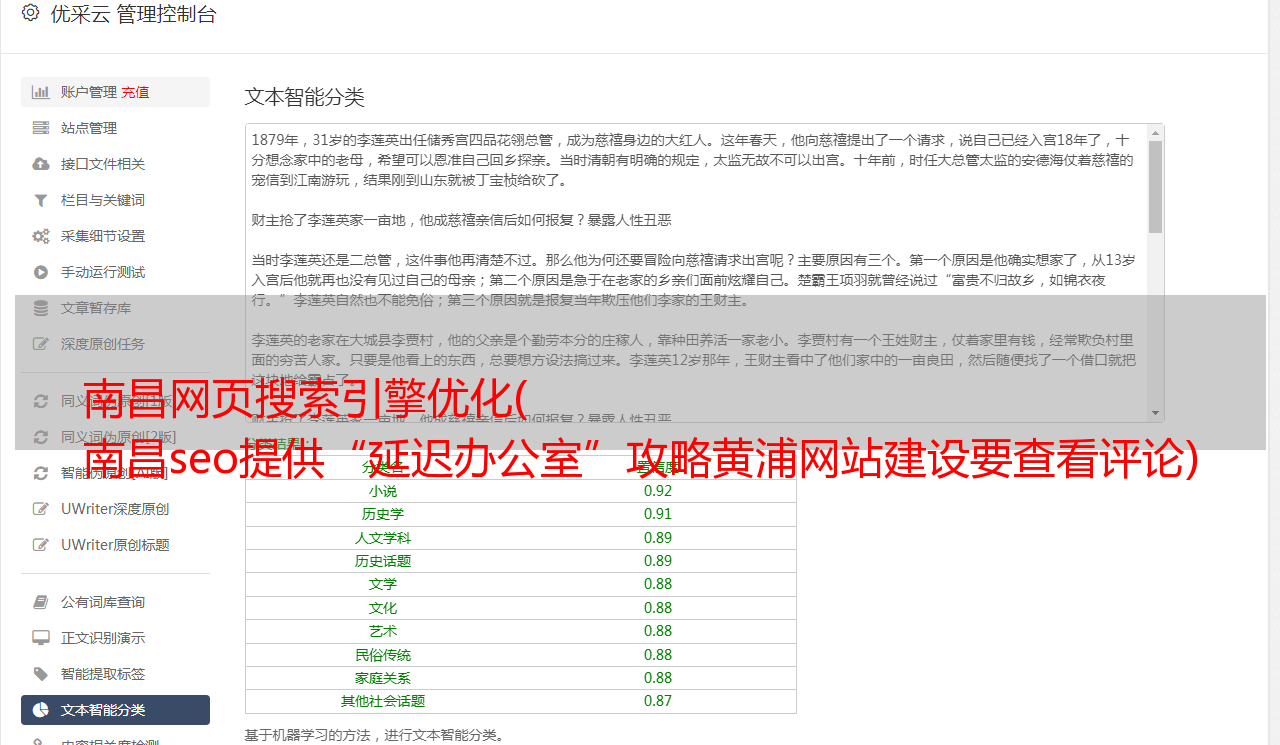Click the database icon for 文章暂存库
Screen dimensions: 1280x745
click(x=41, y=308)
